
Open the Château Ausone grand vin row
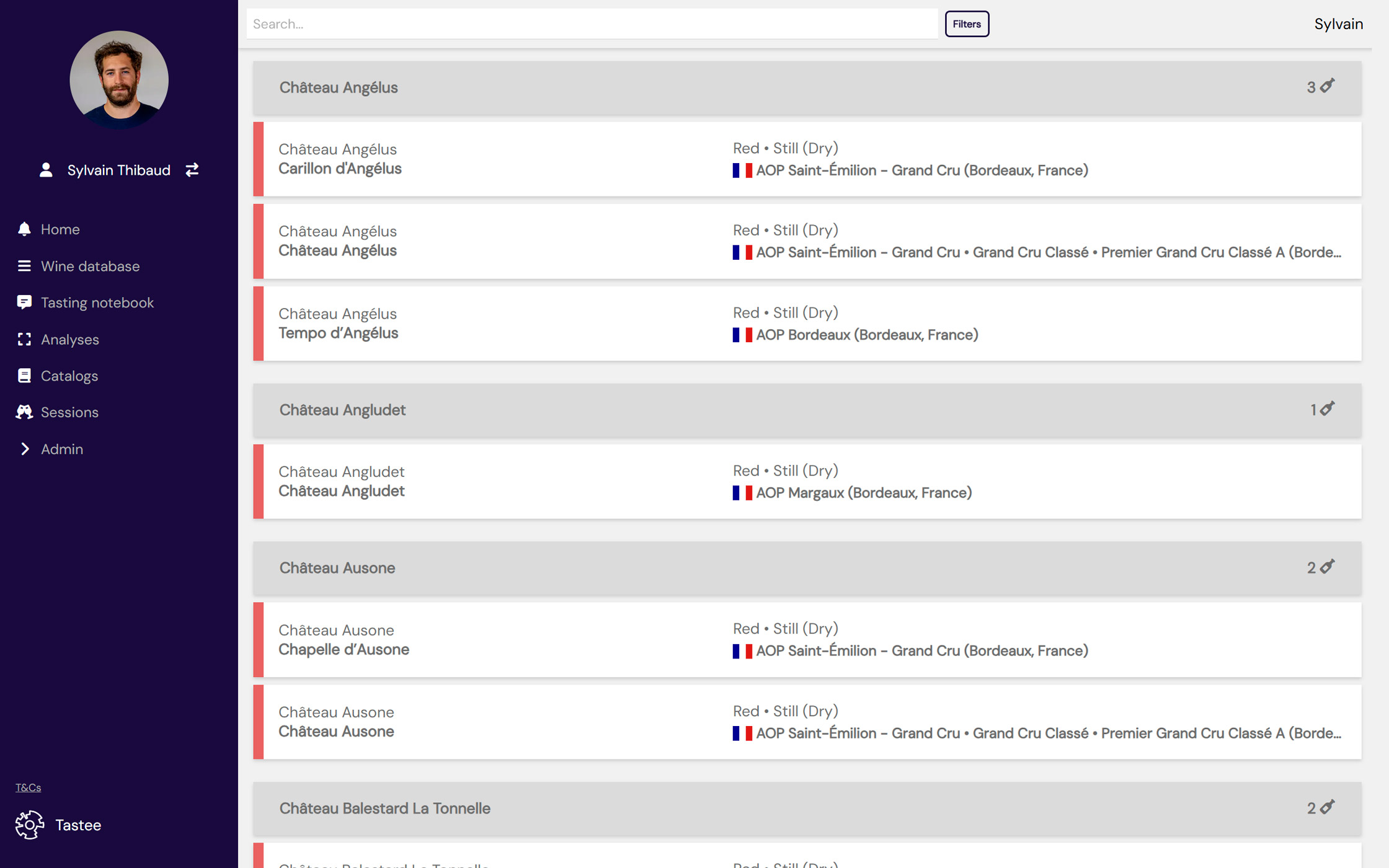807,722
